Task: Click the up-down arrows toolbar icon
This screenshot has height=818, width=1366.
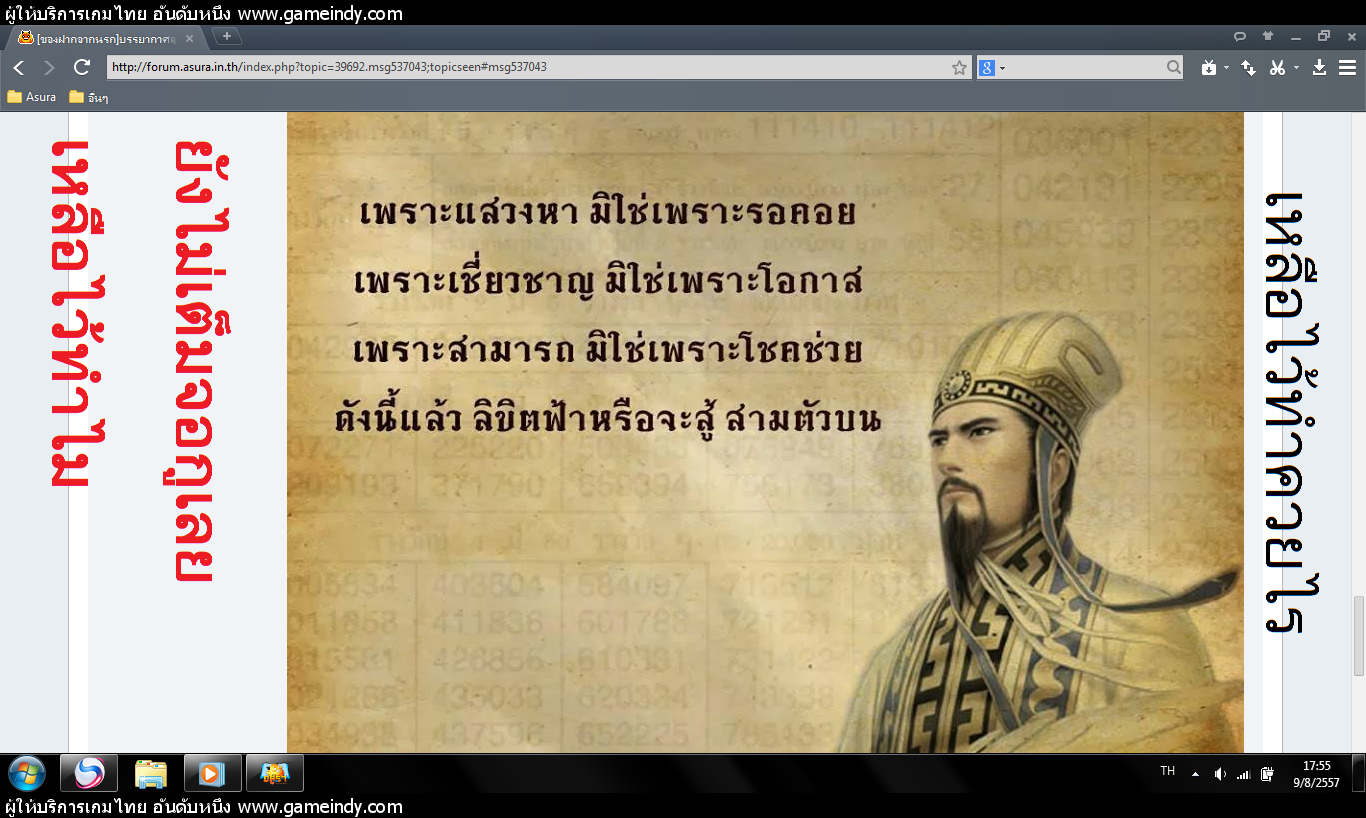Action: point(1249,67)
